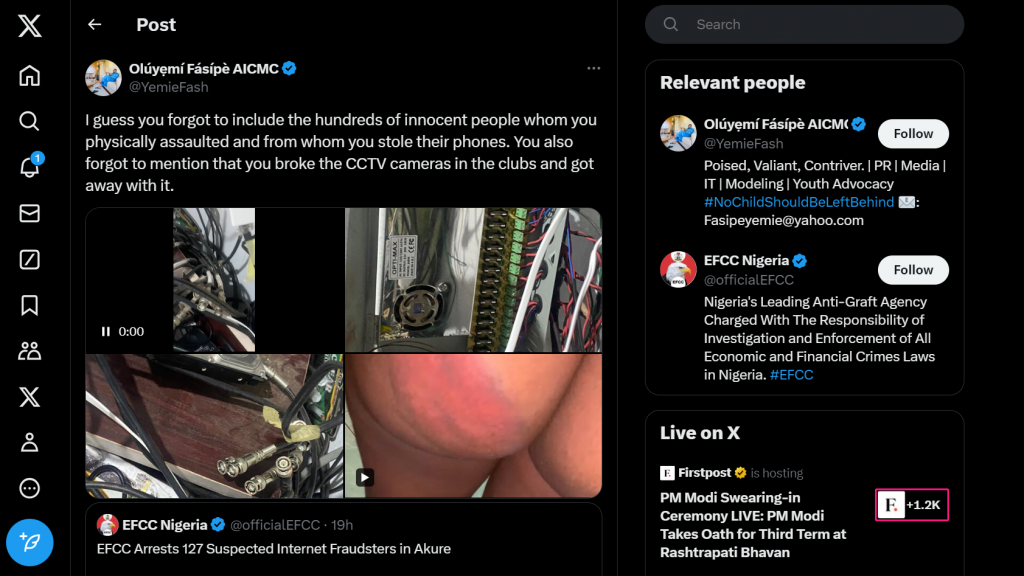Open the post's three-dot options menu
This screenshot has height=576, width=1024.
(x=594, y=68)
